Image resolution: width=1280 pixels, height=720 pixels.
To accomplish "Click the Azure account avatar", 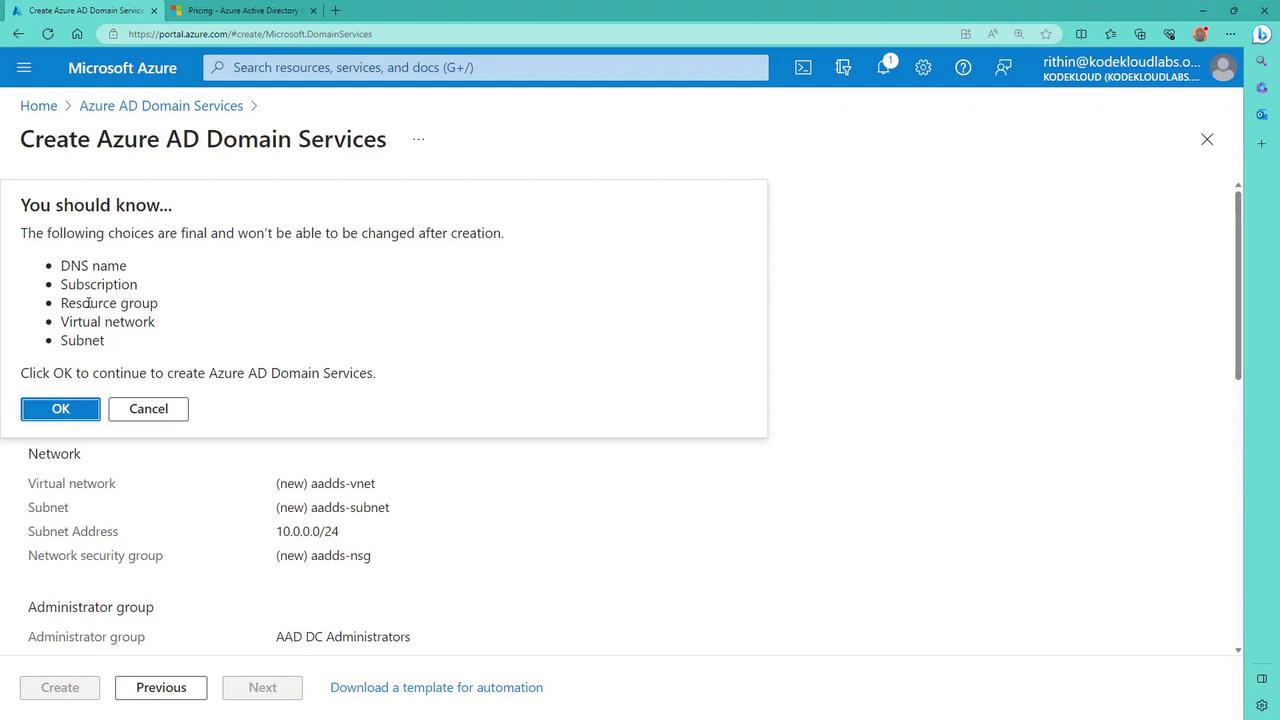I will click(1222, 67).
